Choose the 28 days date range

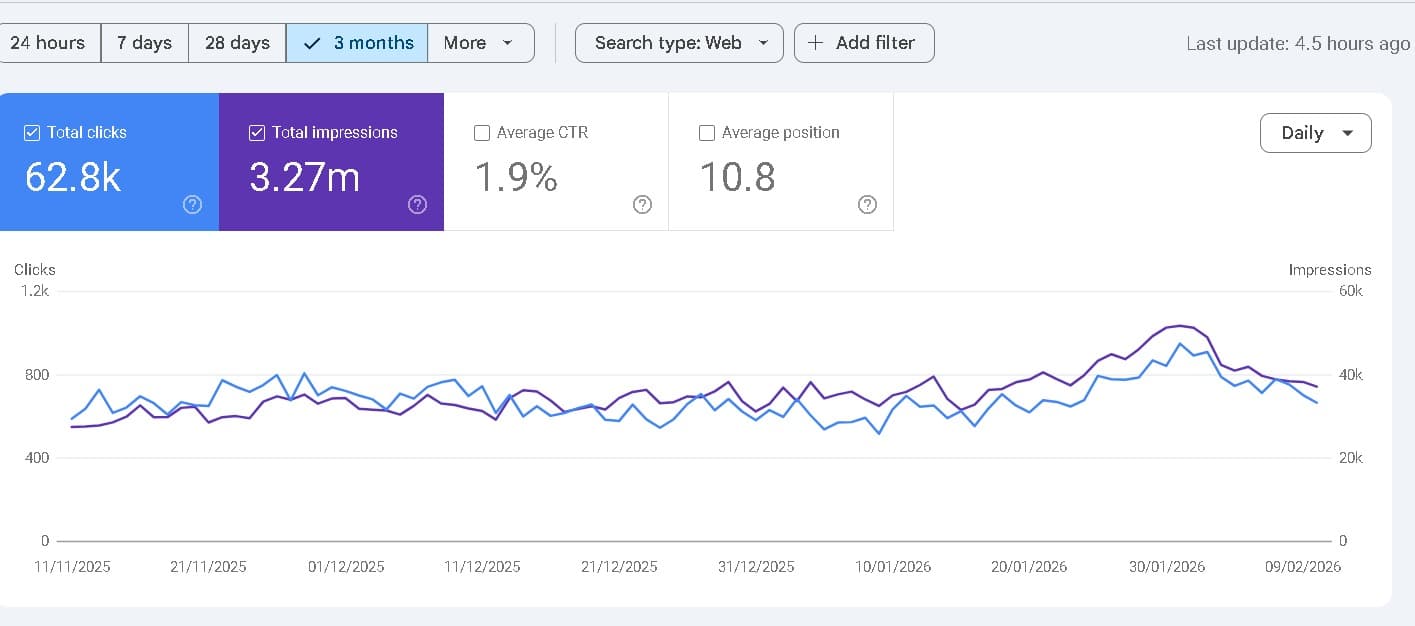[x=237, y=43]
